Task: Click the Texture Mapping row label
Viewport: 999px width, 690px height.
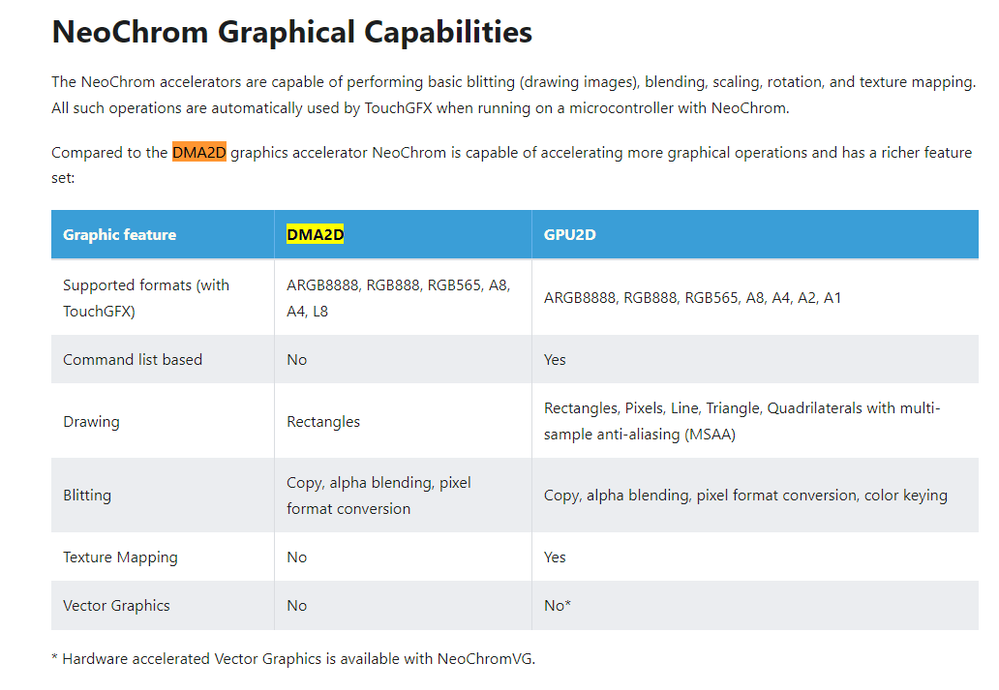Action: 120,557
